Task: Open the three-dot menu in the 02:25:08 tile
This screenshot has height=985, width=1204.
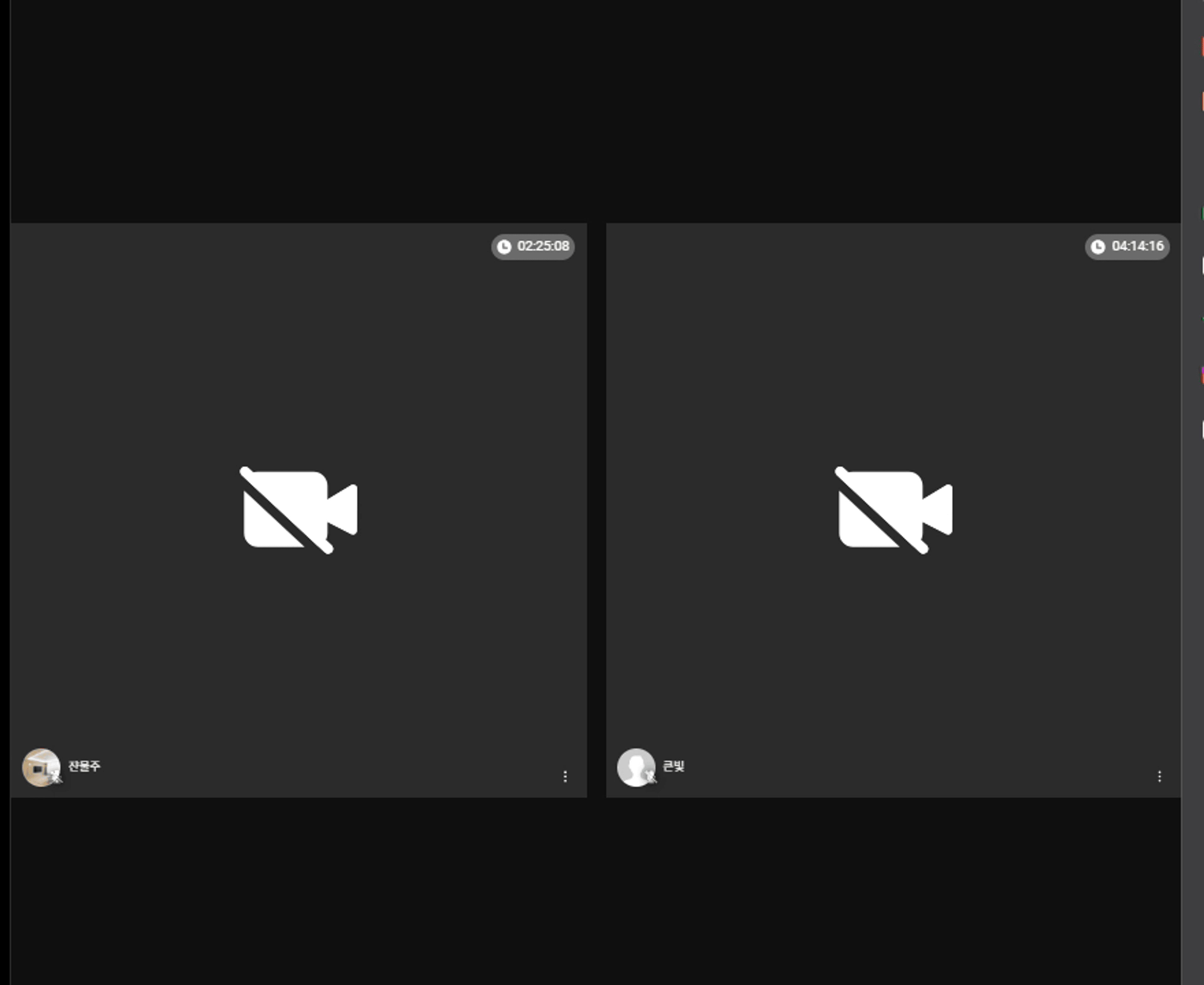Action: [565, 777]
